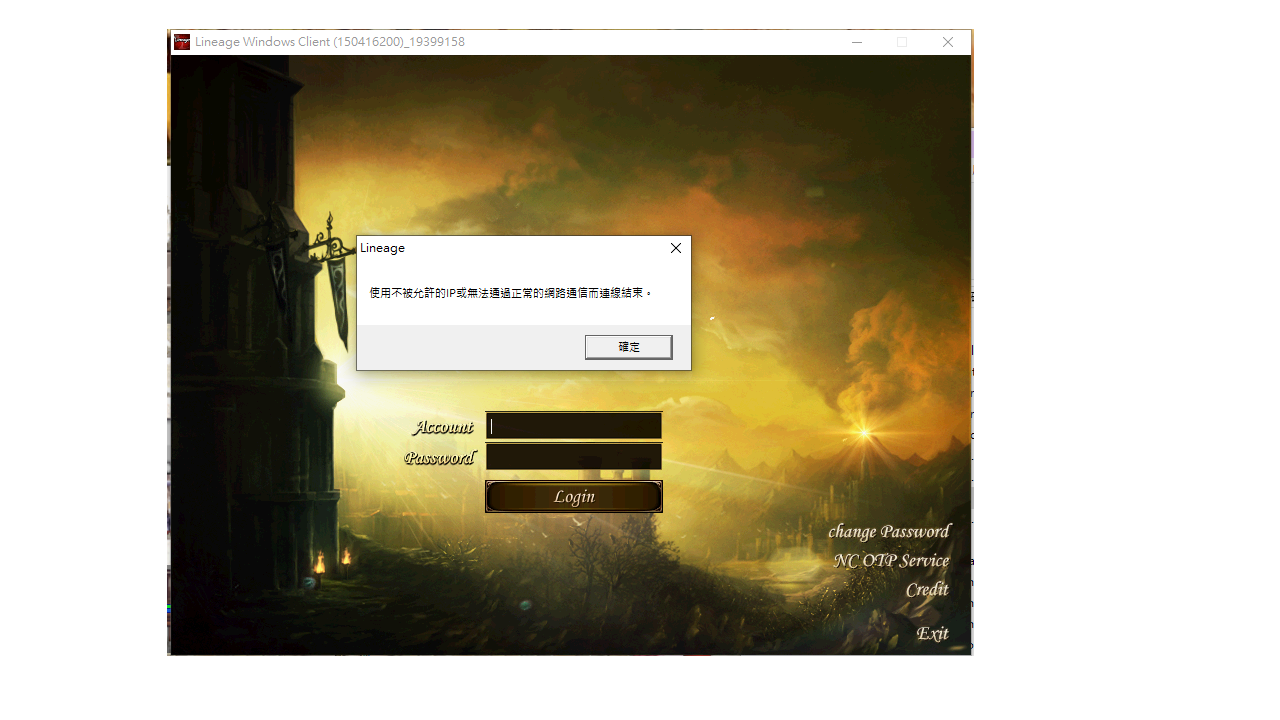The width and height of the screenshot is (1280, 720).
Task: Click the disabled maximize button of client window
Action: click(902, 42)
